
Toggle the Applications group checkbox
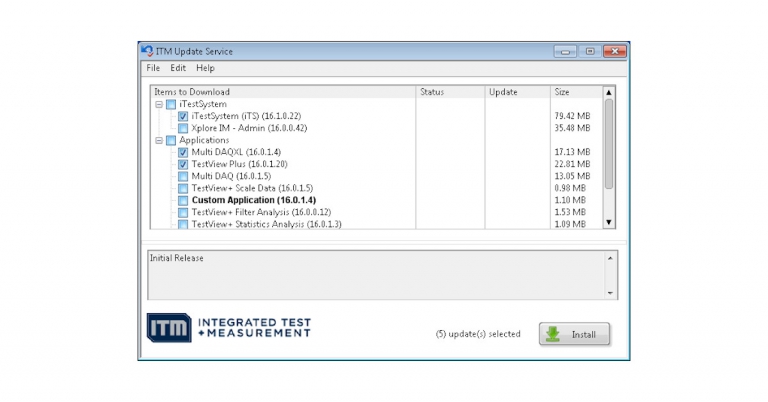(171, 141)
